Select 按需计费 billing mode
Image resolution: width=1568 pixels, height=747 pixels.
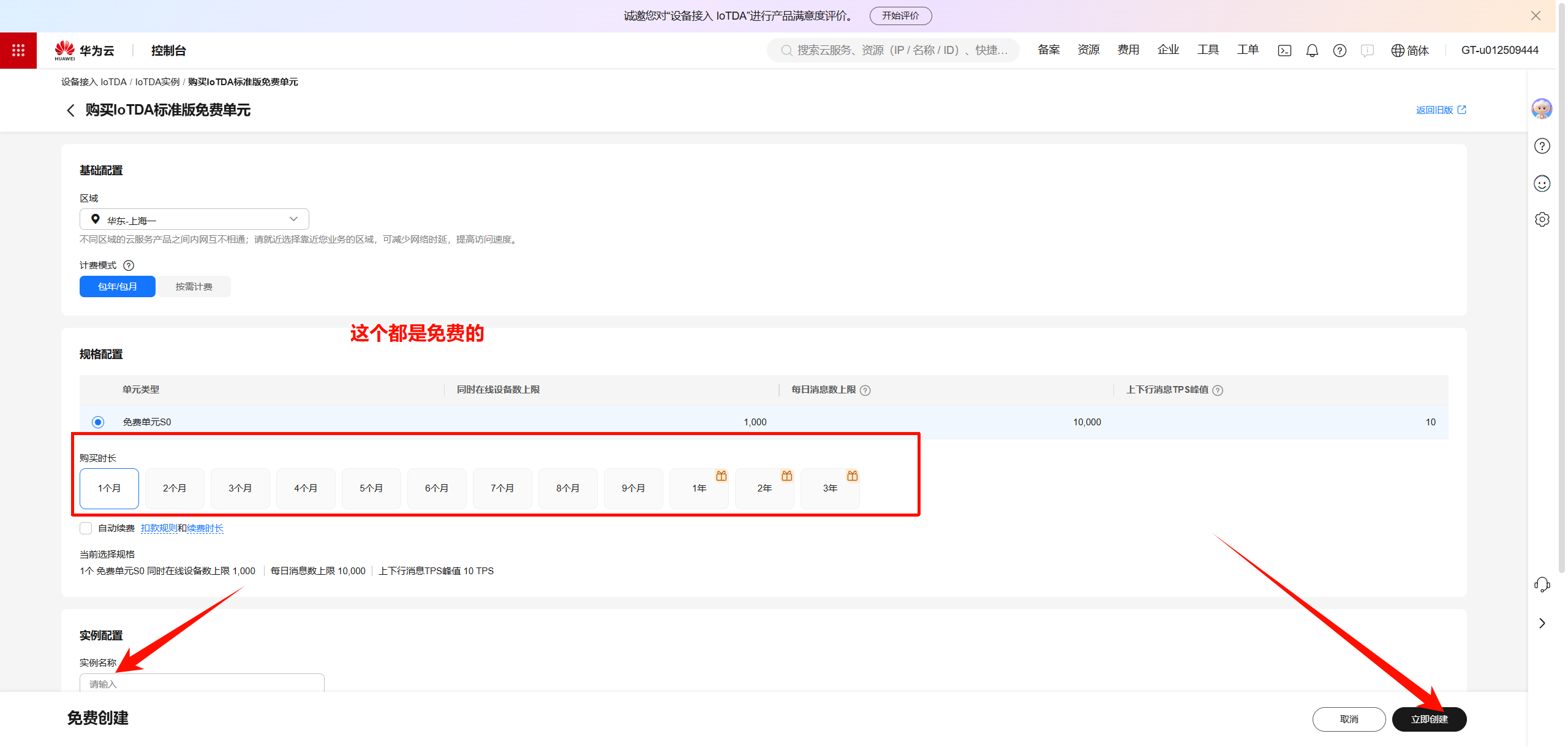pyautogui.click(x=194, y=286)
